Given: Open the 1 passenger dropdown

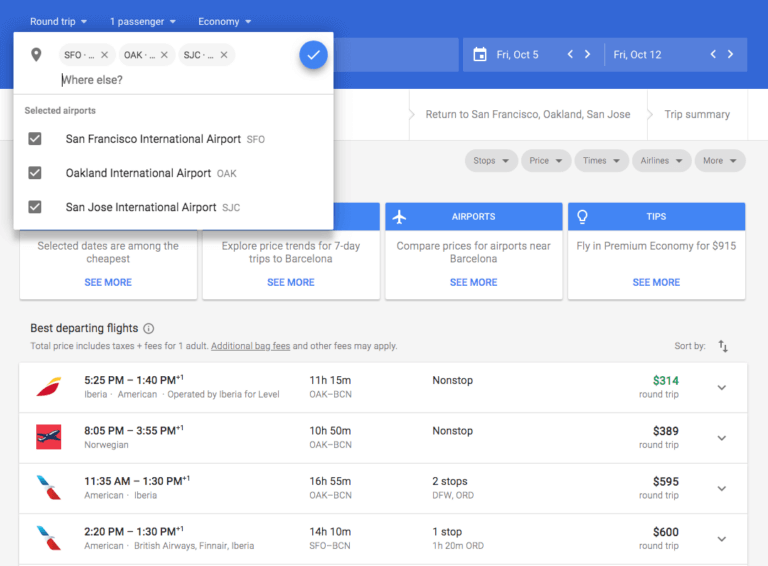Looking at the screenshot, I should coord(143,22).
